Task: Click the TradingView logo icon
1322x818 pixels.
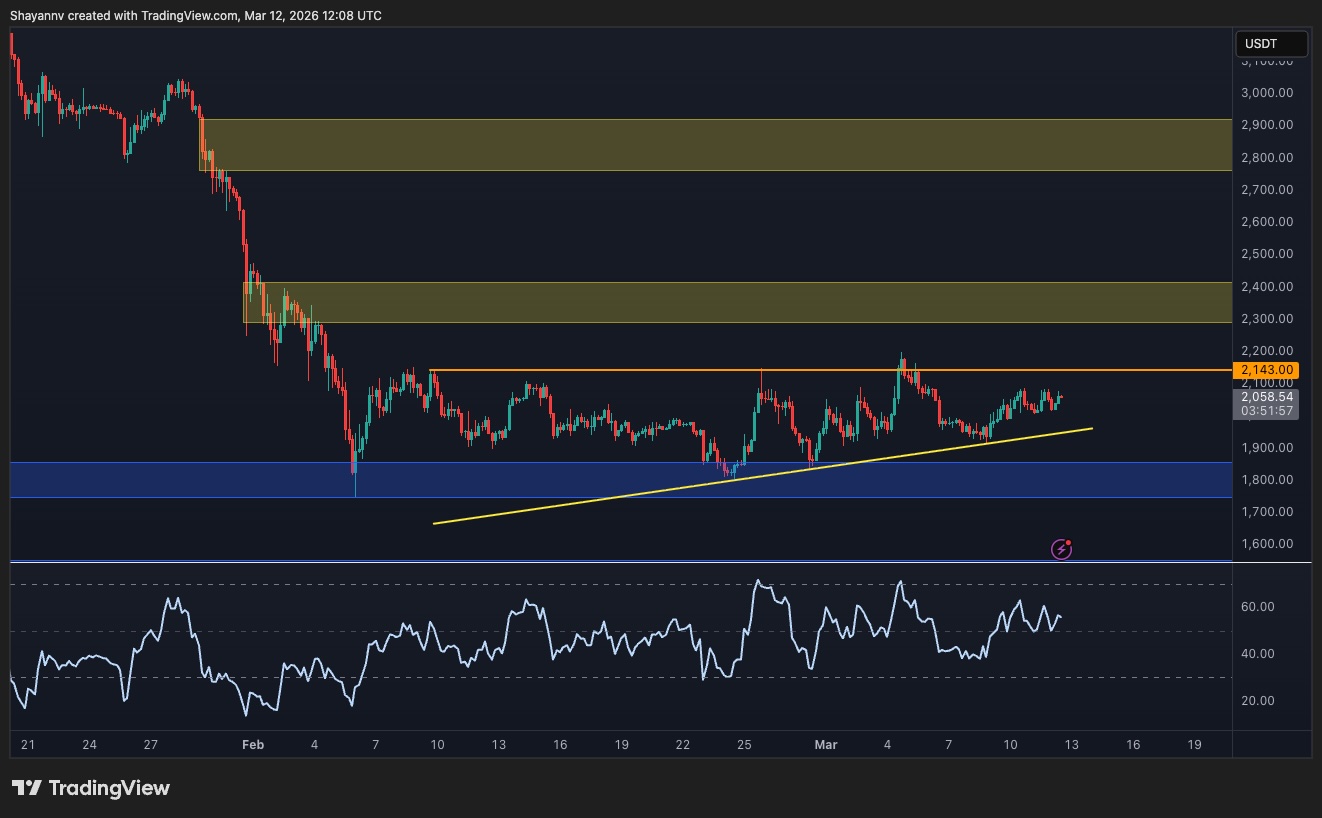Action: point(27,788)
